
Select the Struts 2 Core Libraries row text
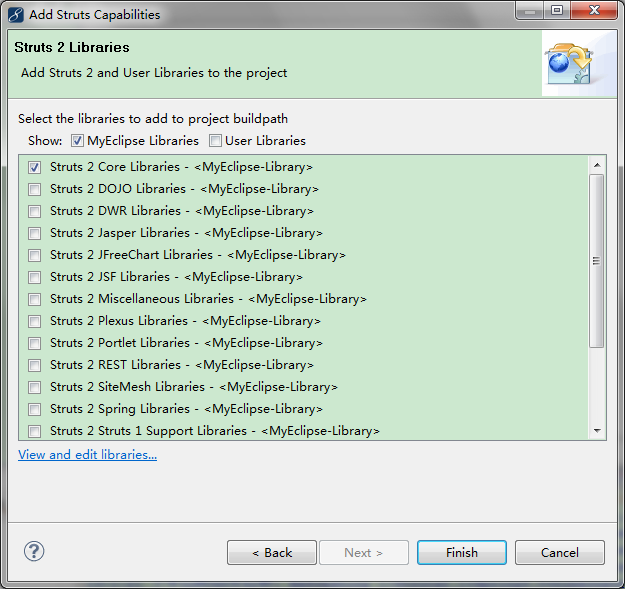[x=181, y=167]
